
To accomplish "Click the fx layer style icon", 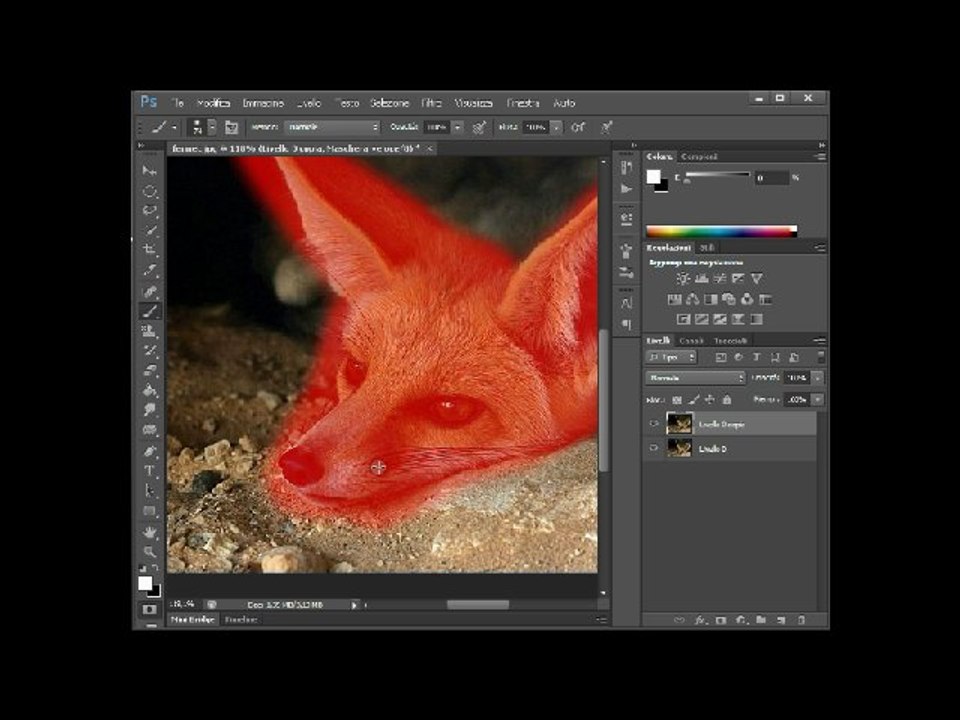I will [700, 620].
